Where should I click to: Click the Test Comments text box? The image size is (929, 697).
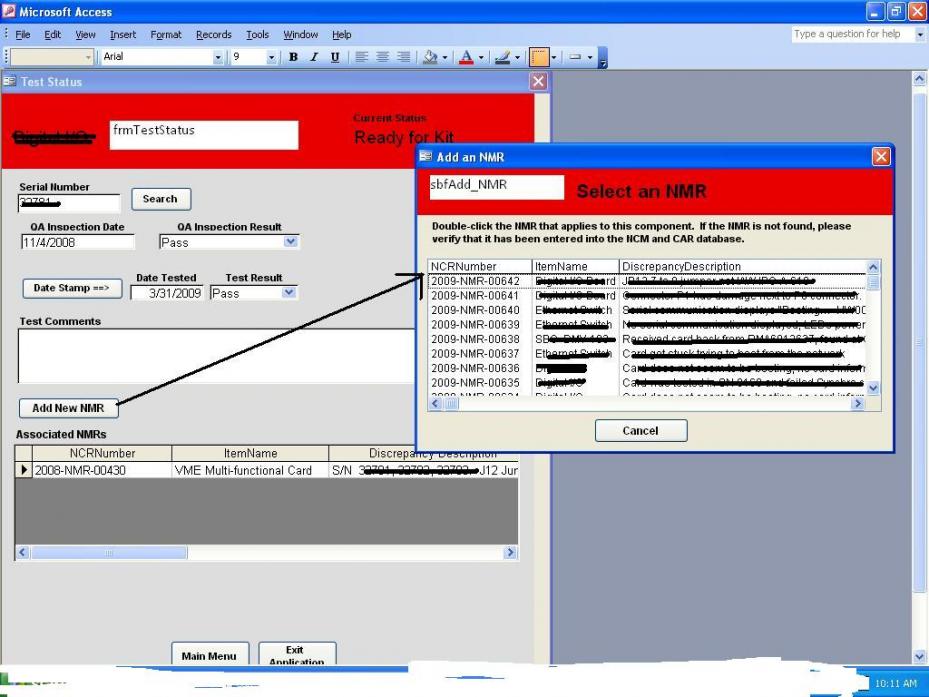217,356
